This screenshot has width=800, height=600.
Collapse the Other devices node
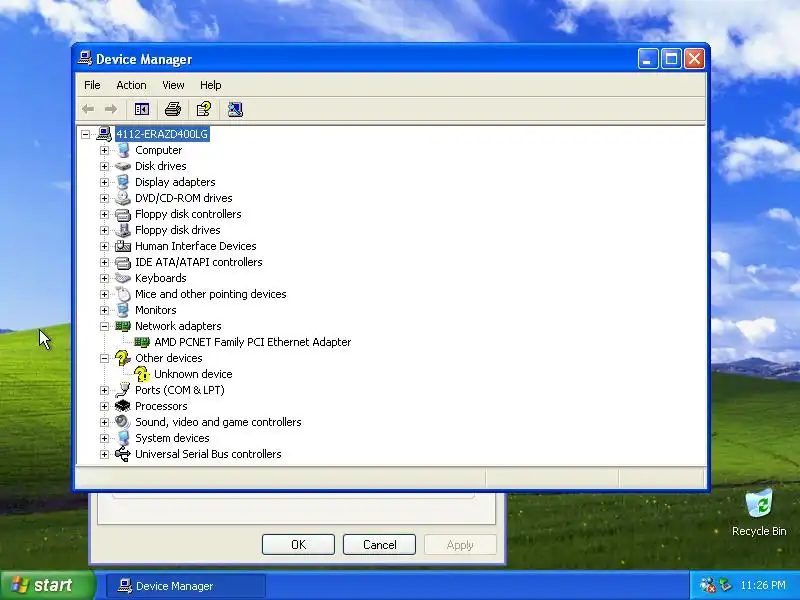click(105, 358)
